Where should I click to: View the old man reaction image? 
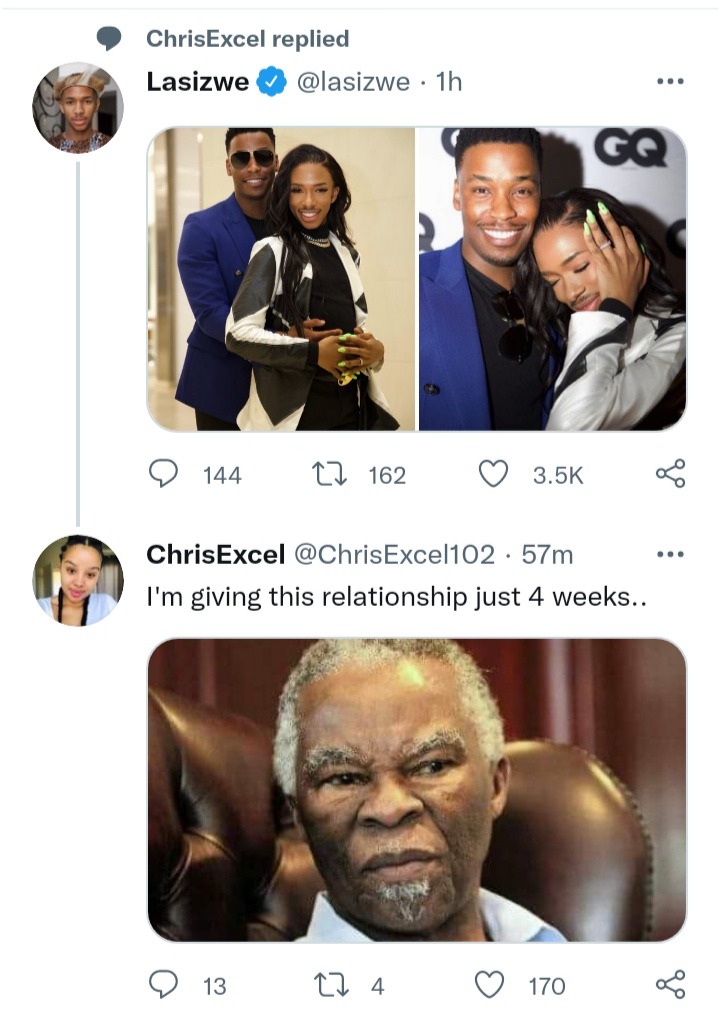pos(416,790)
